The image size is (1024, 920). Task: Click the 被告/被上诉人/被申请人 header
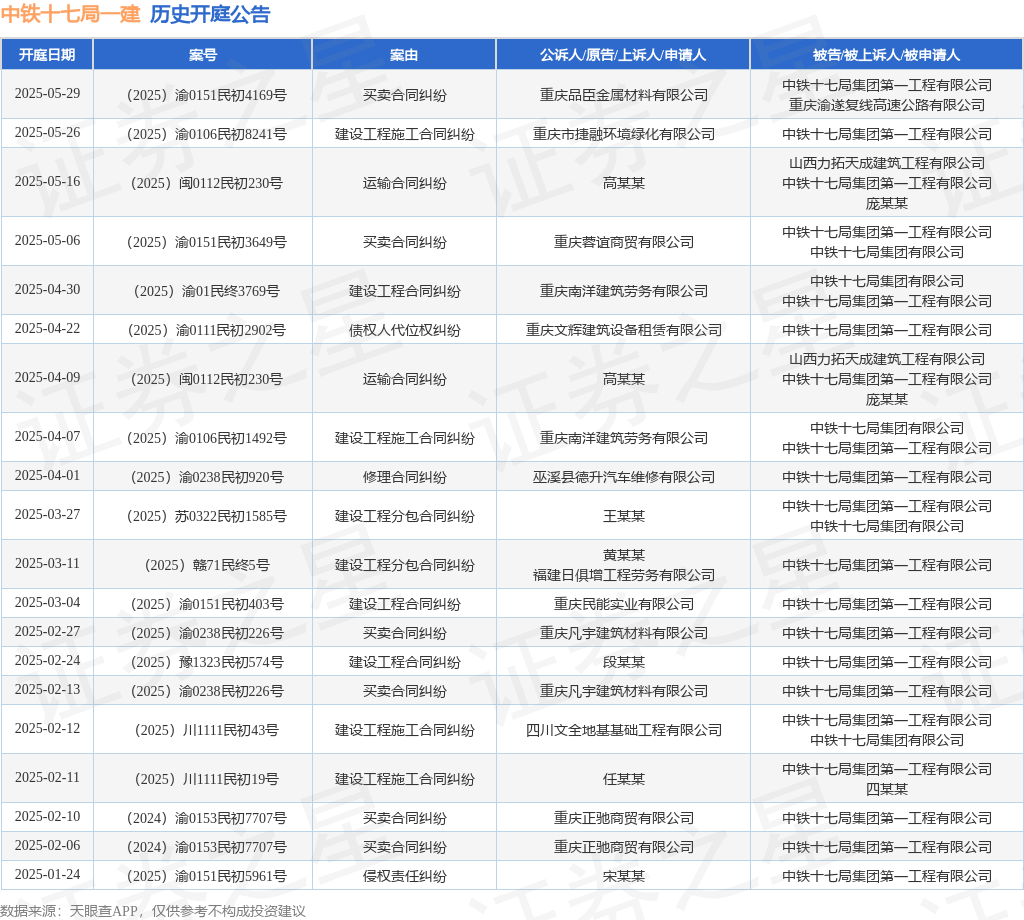pyautogui.click(x=886, y=55)
